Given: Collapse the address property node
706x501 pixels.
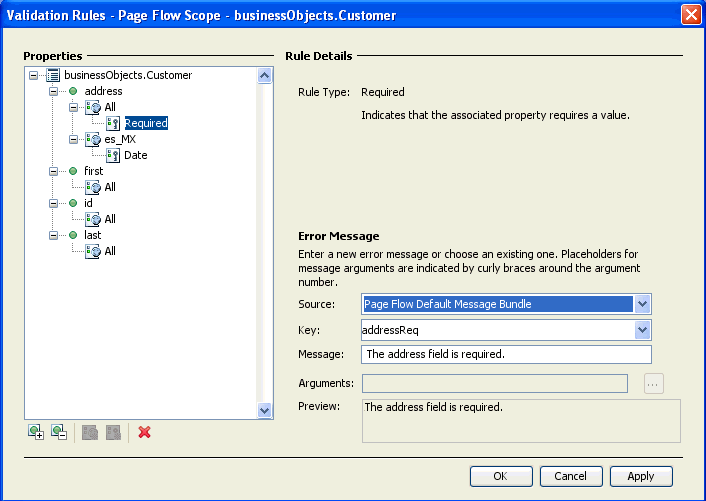Looking at the screenshot, I should point(54,91).
